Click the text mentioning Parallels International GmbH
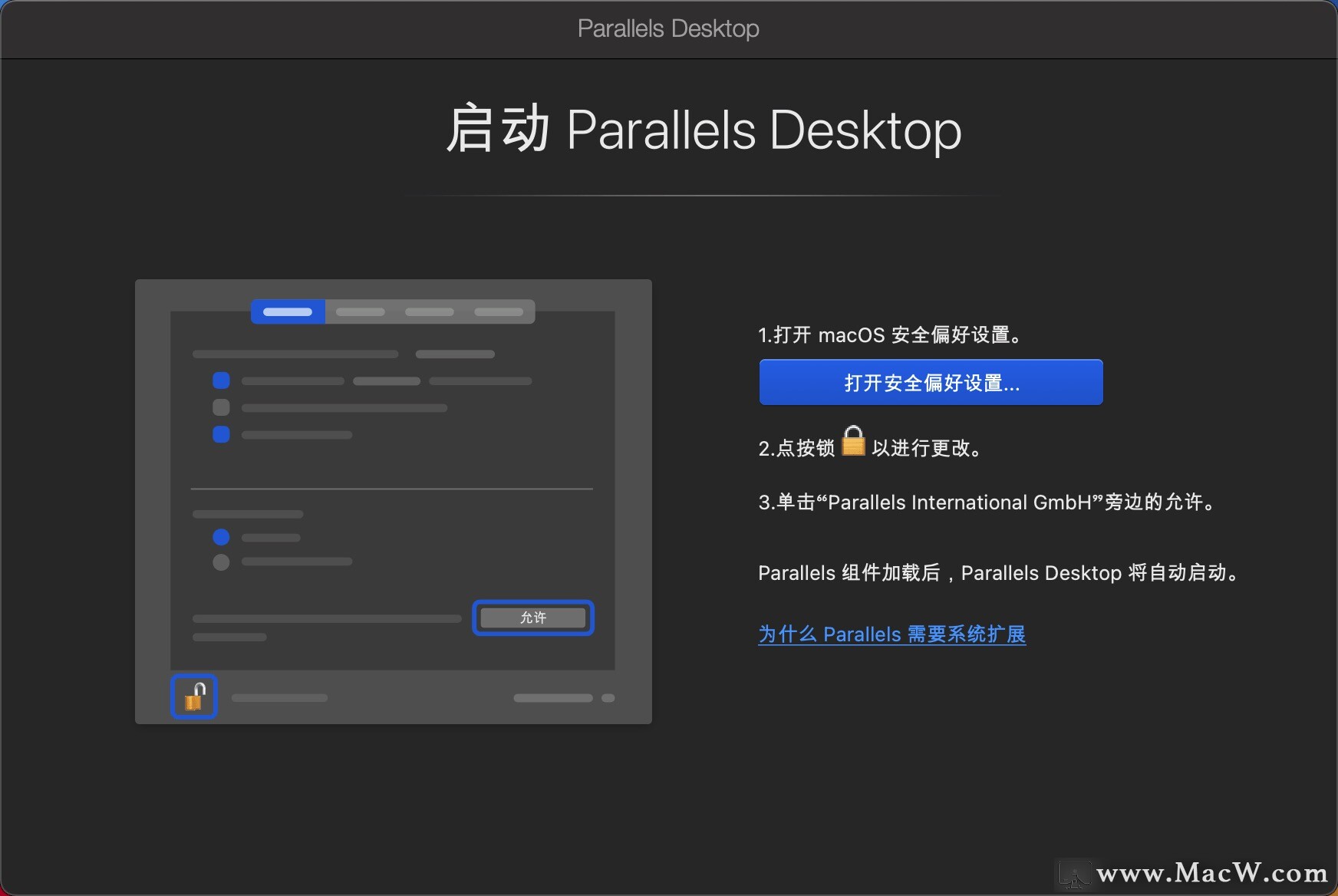The width and height of the screenshot is (1338, 896). click(x=988, y=502)
